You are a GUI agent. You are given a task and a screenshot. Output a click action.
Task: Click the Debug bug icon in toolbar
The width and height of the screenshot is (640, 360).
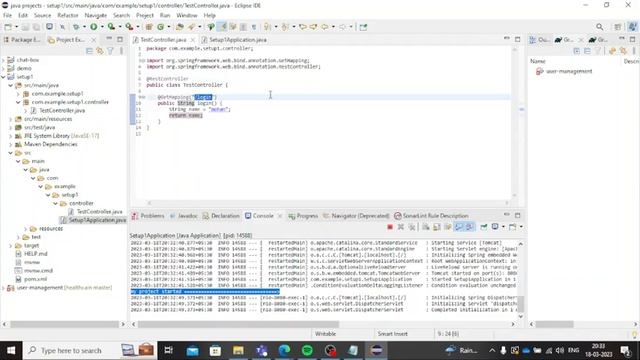coord(76,27)
